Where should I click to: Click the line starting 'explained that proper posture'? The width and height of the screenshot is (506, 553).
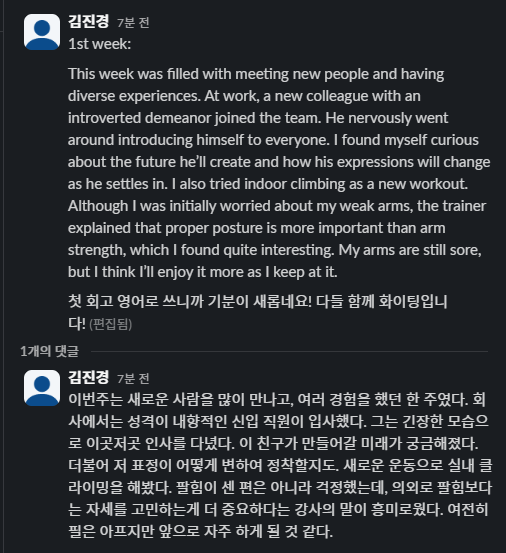click(x=257, y=228)
